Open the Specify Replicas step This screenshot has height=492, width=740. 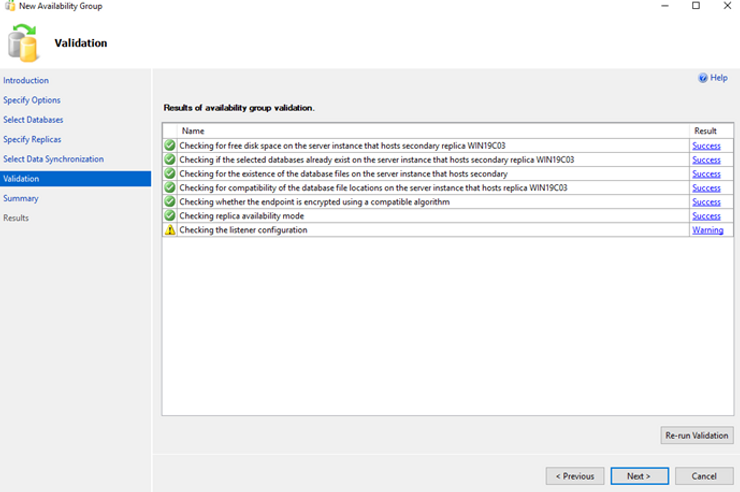point(31,139)
